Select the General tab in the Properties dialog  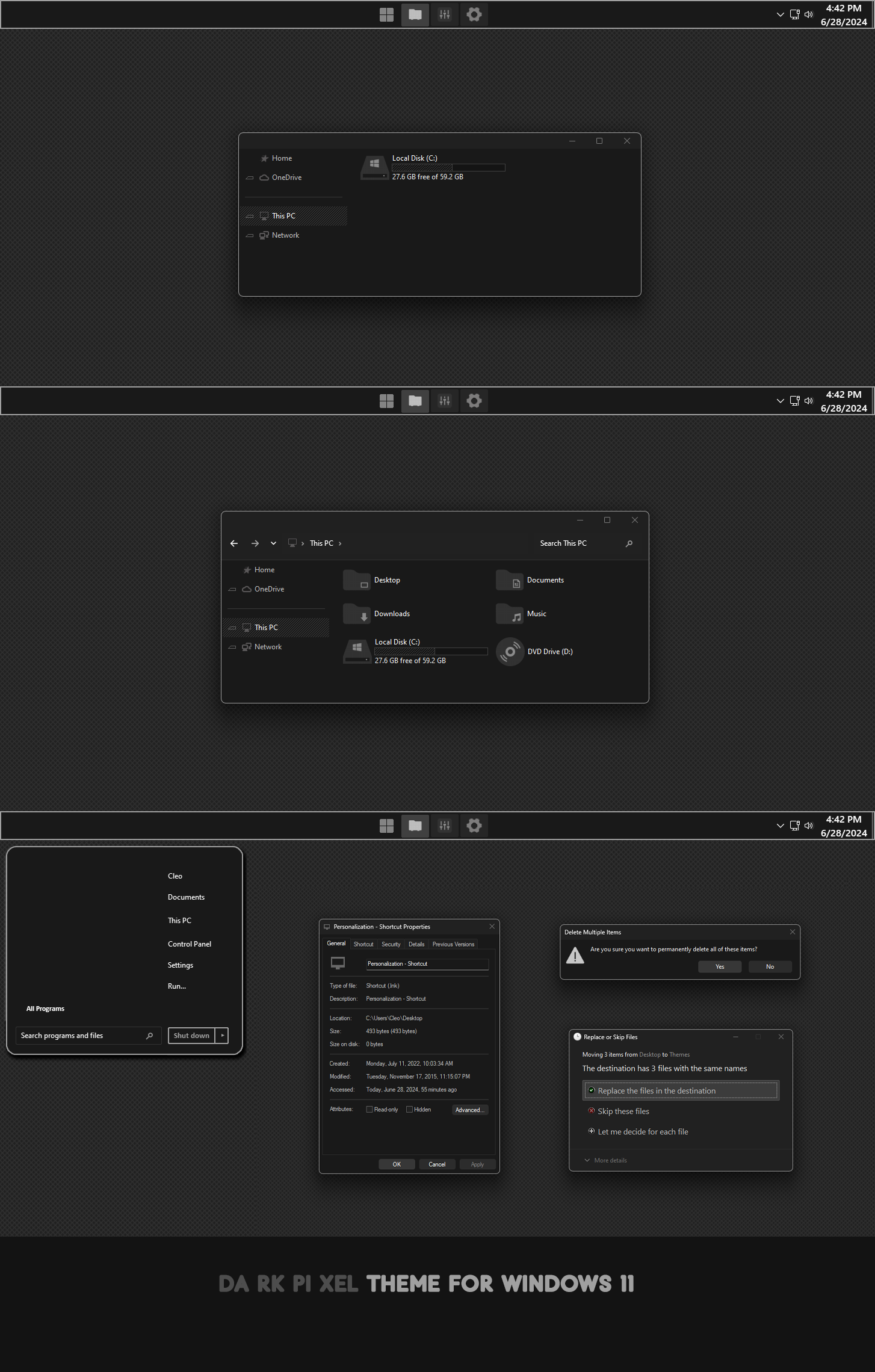click(336, 944)
